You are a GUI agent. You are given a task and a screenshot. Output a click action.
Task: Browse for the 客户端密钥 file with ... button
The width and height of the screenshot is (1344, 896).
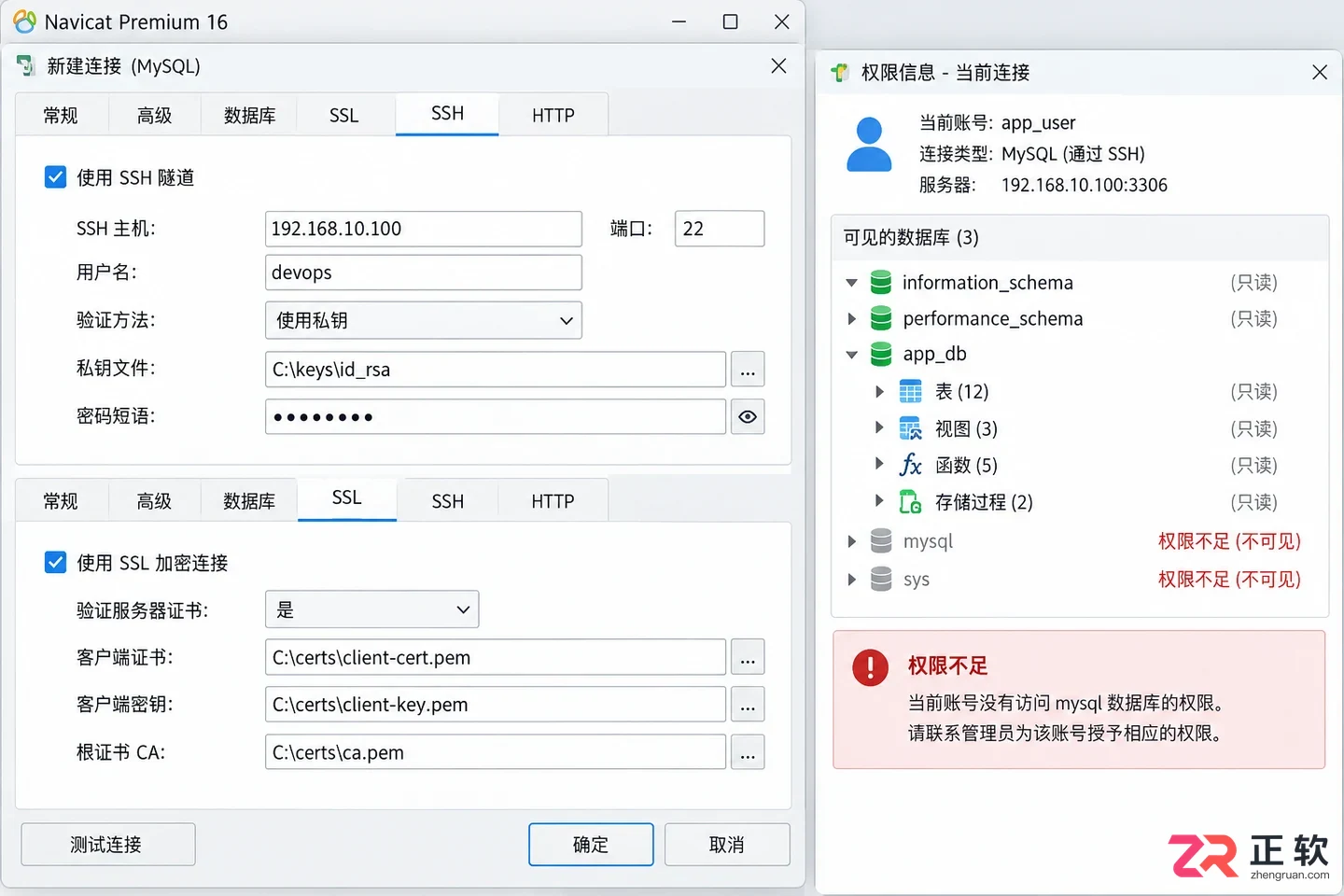tap(748, 705)
